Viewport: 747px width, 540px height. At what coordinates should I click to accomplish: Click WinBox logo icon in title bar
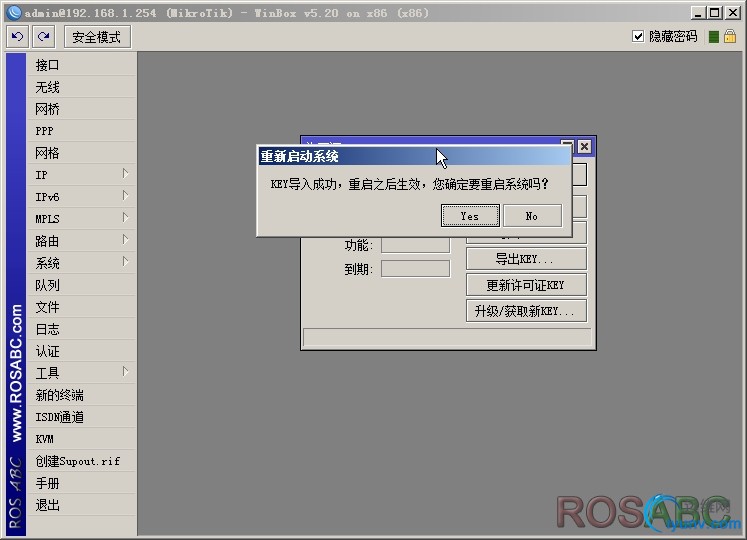click(x=14, y=13)
